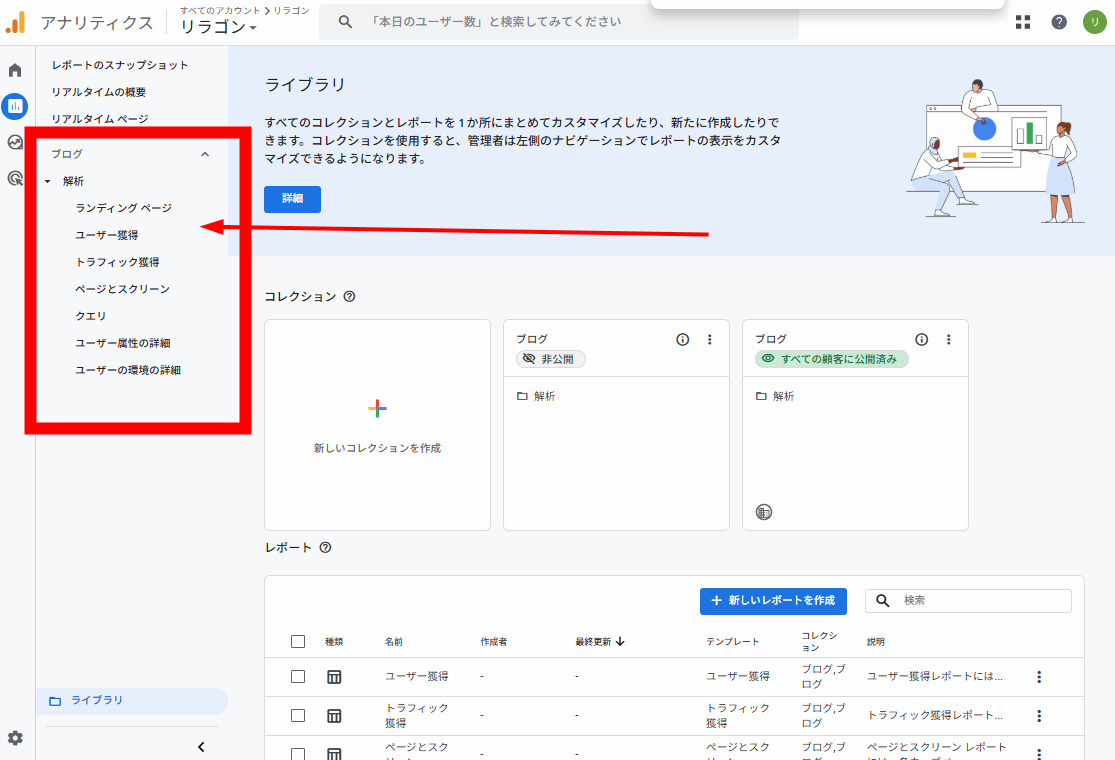Toggle the select-all checkbox in table header
1115x760 pixels.
[298, 641]
